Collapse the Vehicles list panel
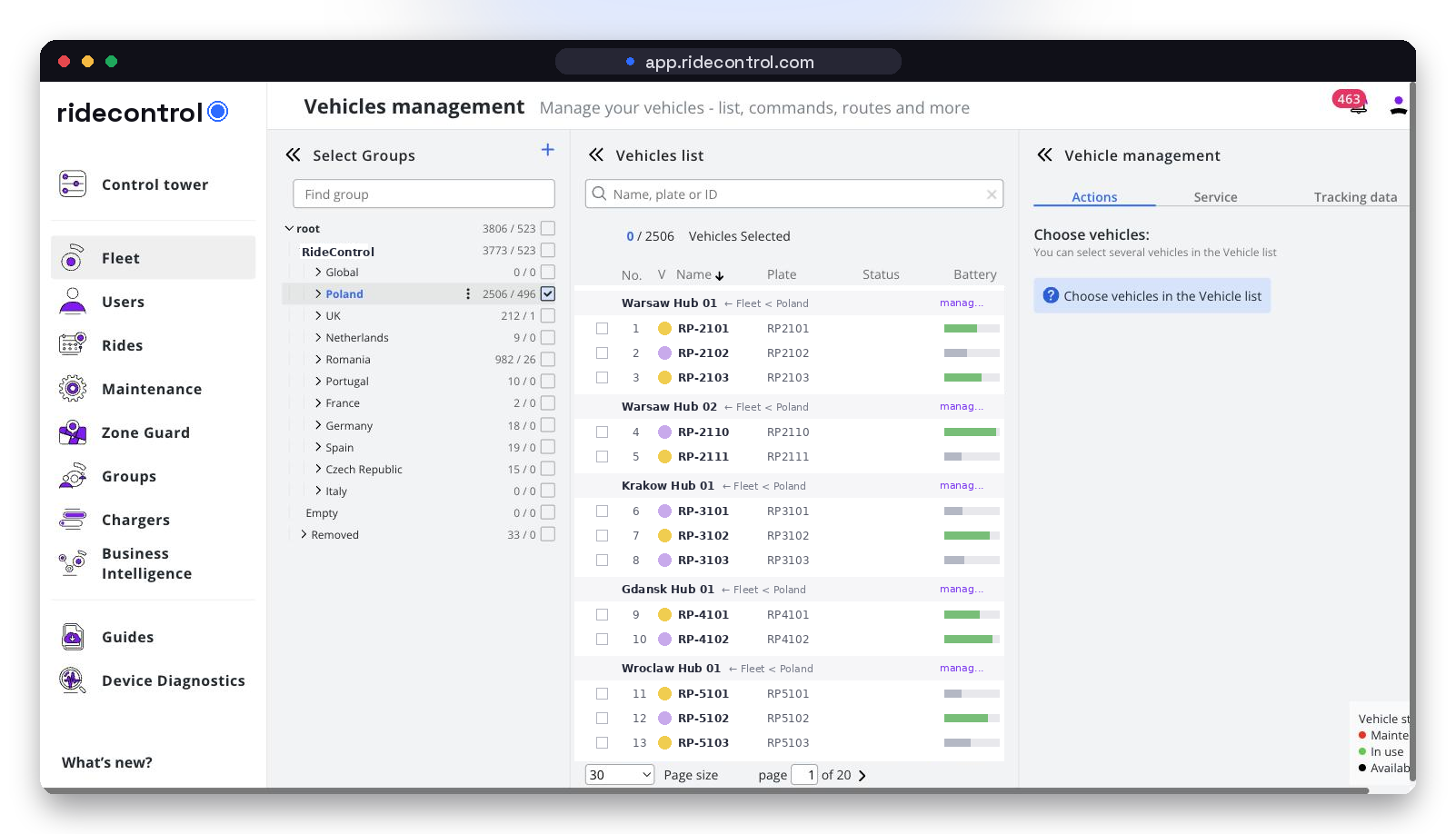The image size is (1456, 834). click(x=596, y=155)
